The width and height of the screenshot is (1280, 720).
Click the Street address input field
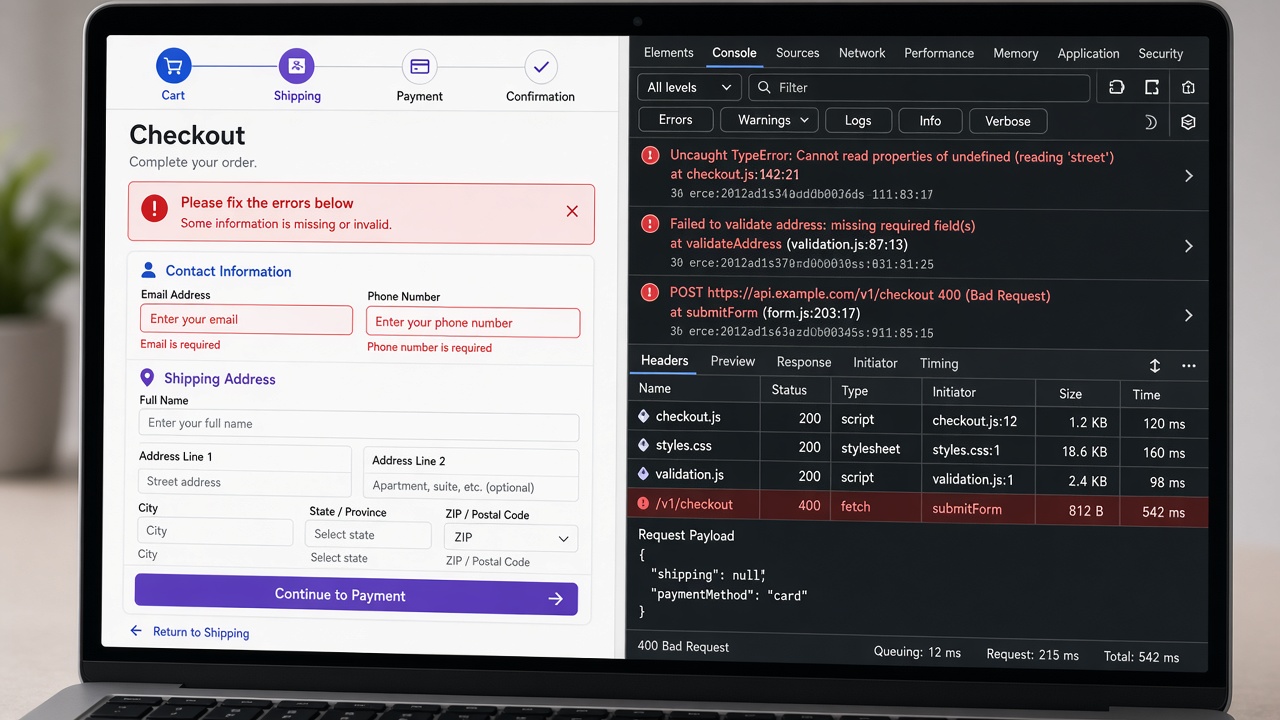click(245, 482)
